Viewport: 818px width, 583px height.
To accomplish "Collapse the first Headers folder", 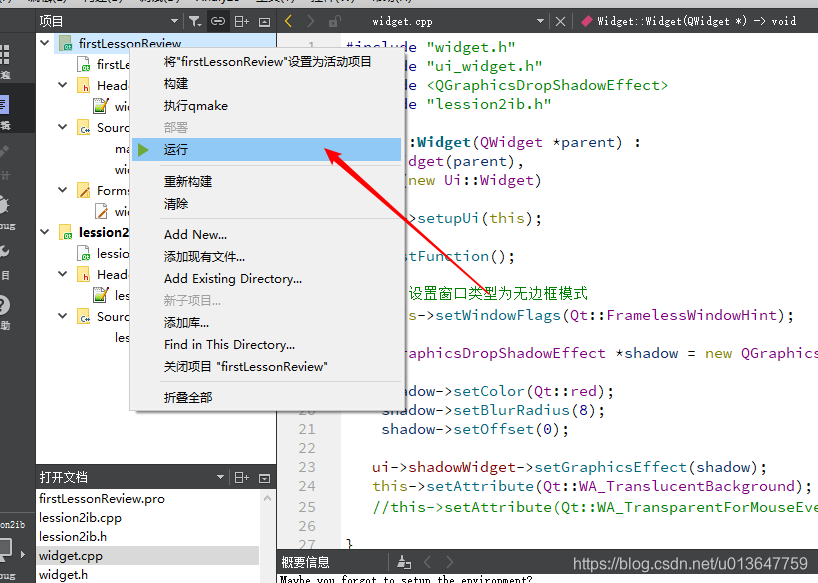I will click(x=63, y=84).
